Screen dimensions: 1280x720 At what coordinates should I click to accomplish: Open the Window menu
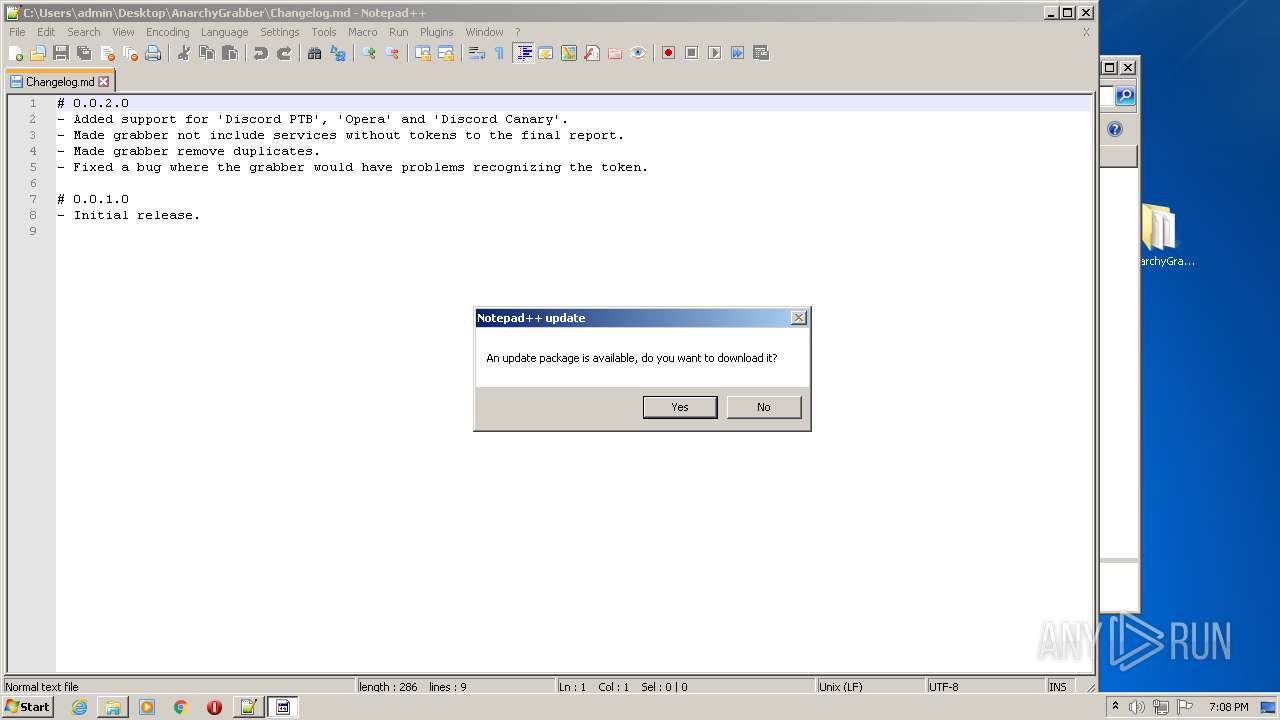click(485, 32)
